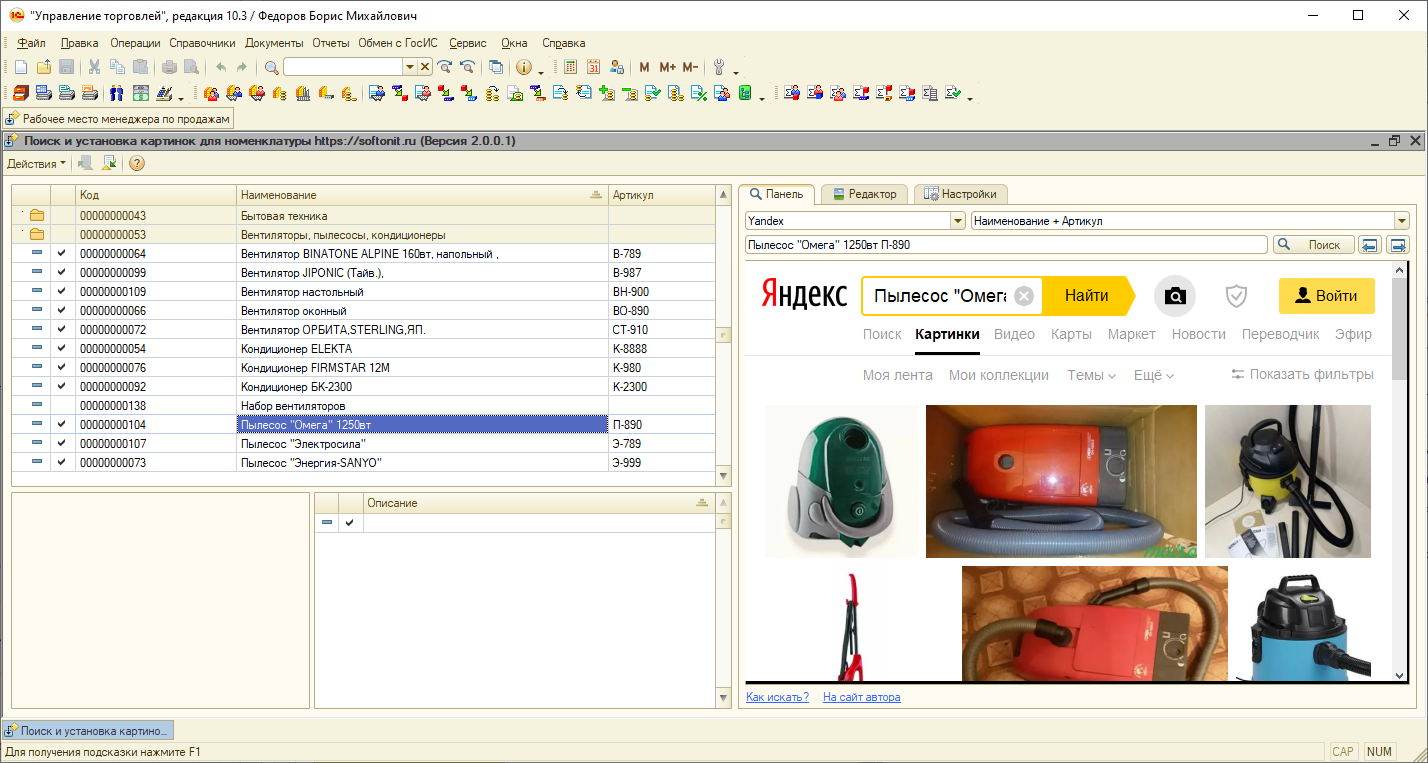
Task: Open the Сервис menu
Action: pos(468,43)
